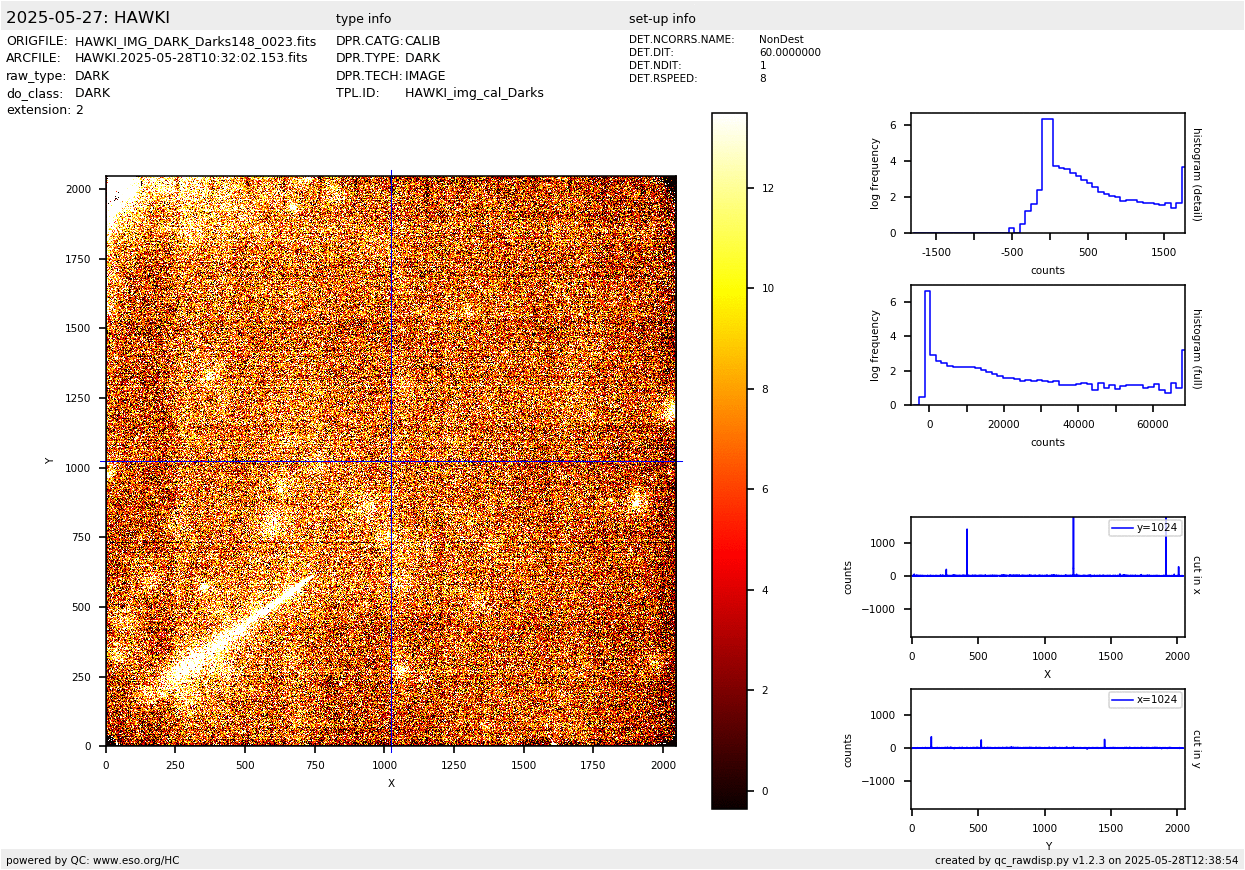
Task: Select the TPL.ID value HAWKI_img_cal_Darks
Action: [x=474, y=93]
